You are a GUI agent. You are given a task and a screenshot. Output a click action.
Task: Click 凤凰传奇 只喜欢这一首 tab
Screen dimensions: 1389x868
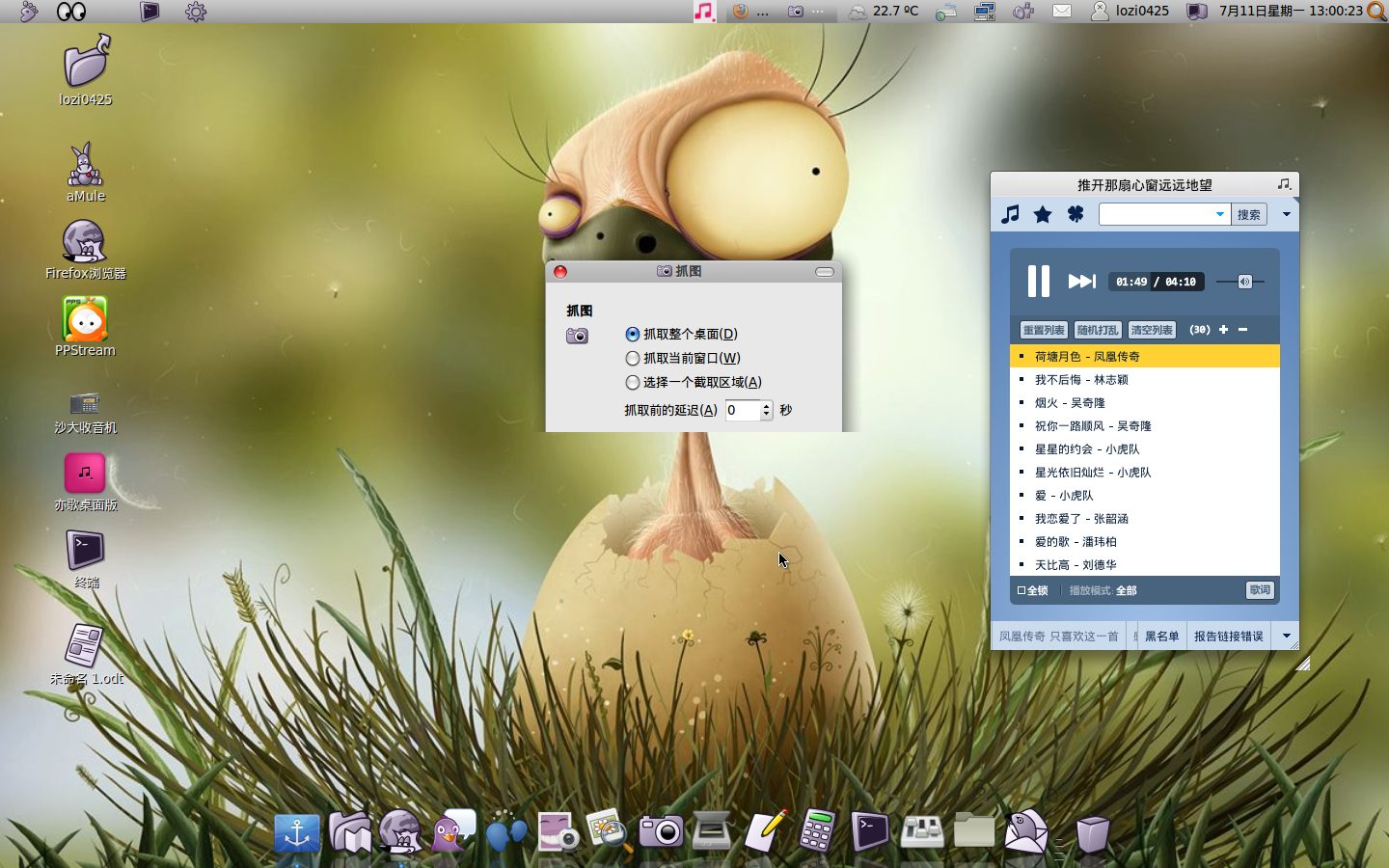click(x=1058, y=637)
